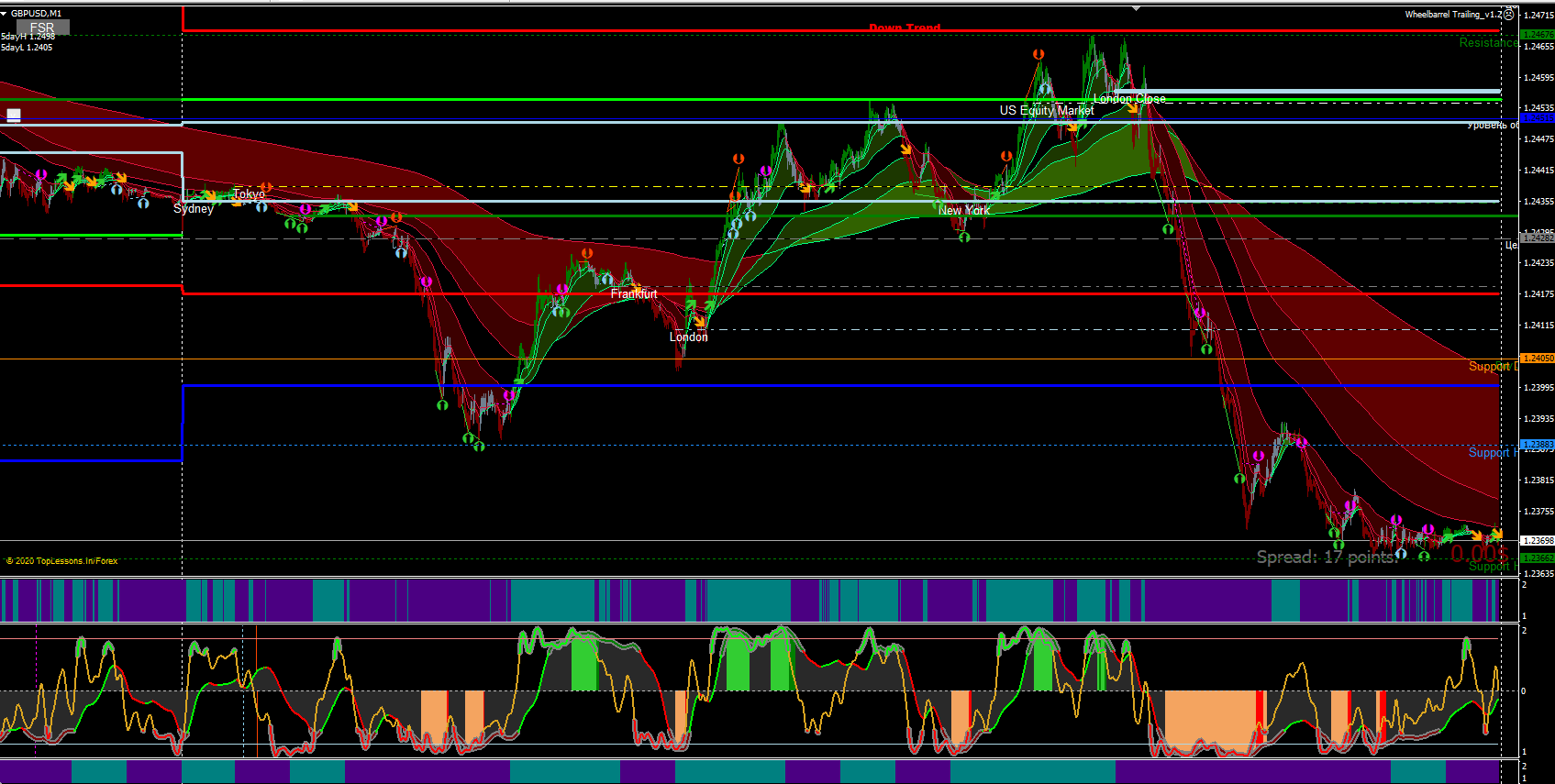This screenshot has width=1555, height=784.
Task: Click the light-blue 1.23883 price tag
Action: coord(1538,445)
